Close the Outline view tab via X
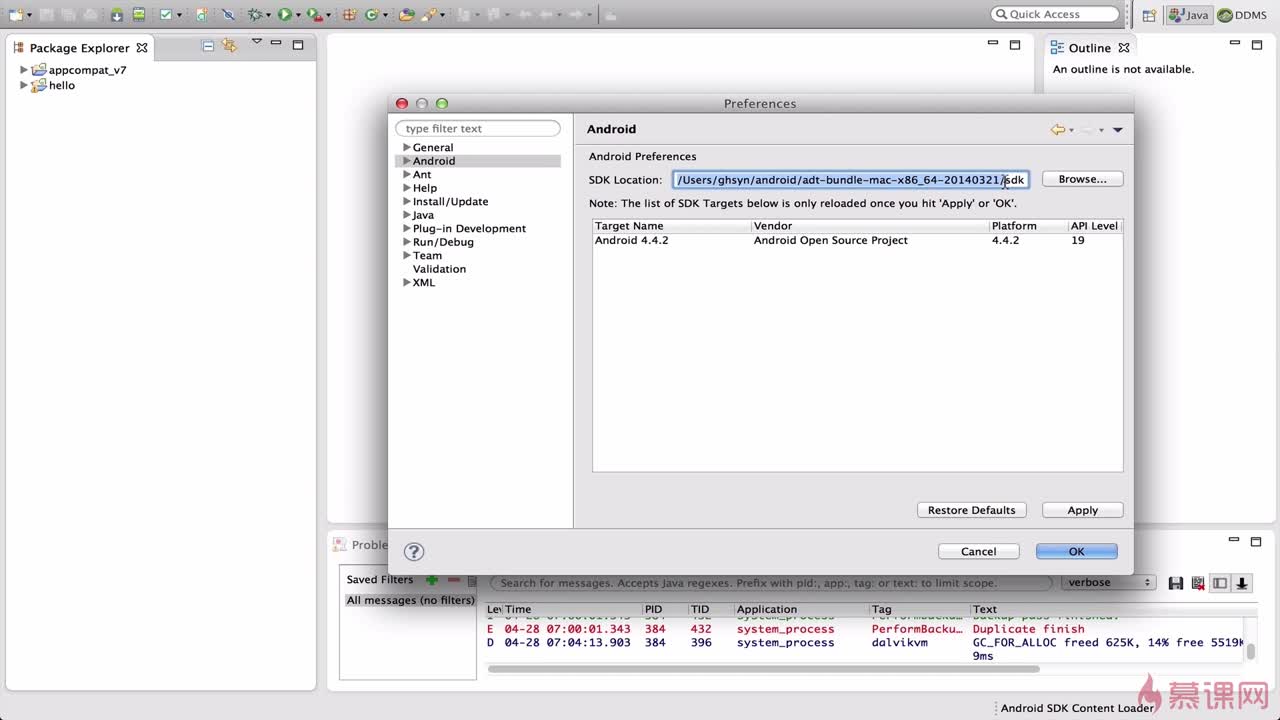Screen dimensions: 1280x720 (1124, 48)
